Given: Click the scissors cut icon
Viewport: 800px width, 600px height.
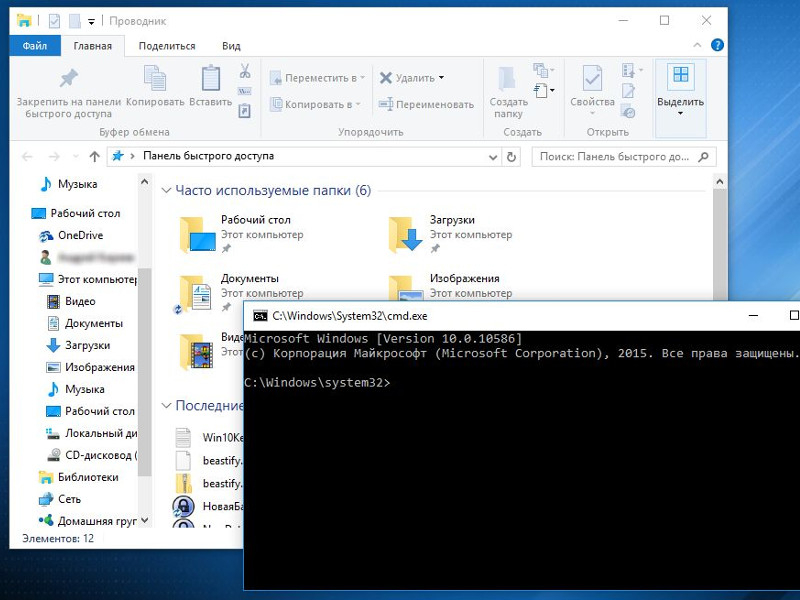Looking at the screenshot, I should pos(245,71).
